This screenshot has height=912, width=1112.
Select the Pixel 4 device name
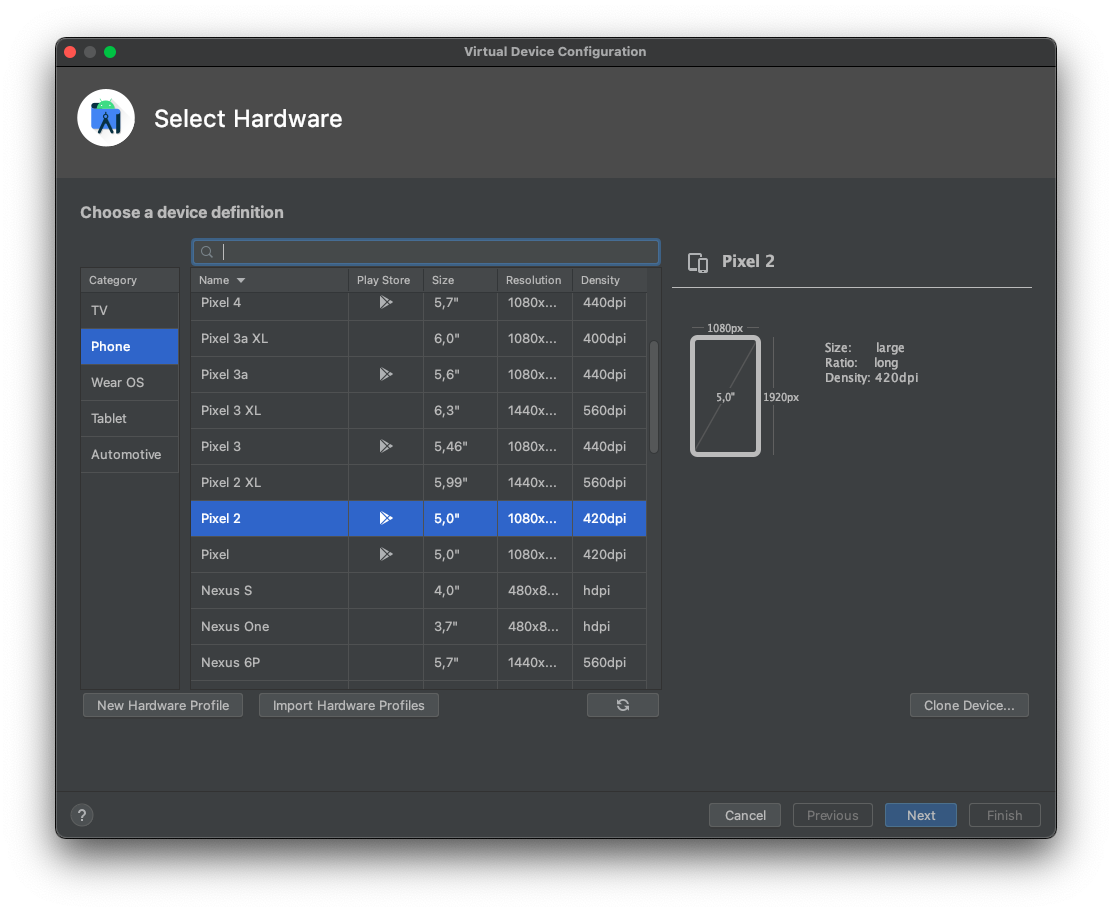click(221, 303)
